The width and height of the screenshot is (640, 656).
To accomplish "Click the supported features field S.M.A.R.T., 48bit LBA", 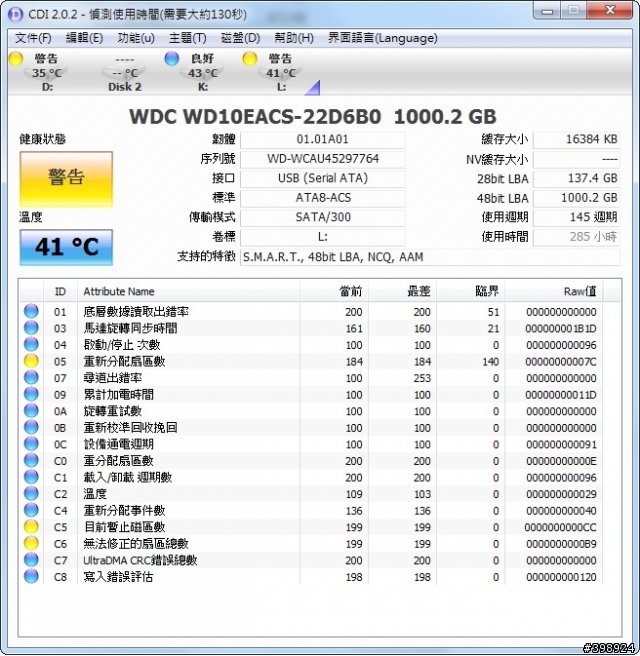I will [430, 257].
